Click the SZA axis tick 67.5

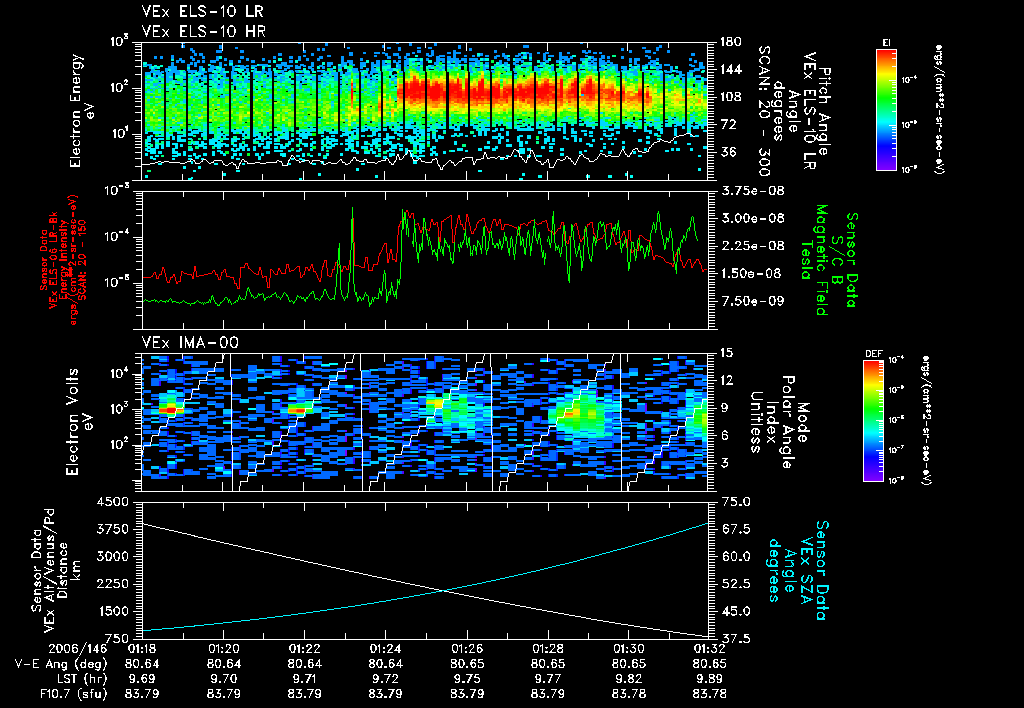click(x=734, y=529)
